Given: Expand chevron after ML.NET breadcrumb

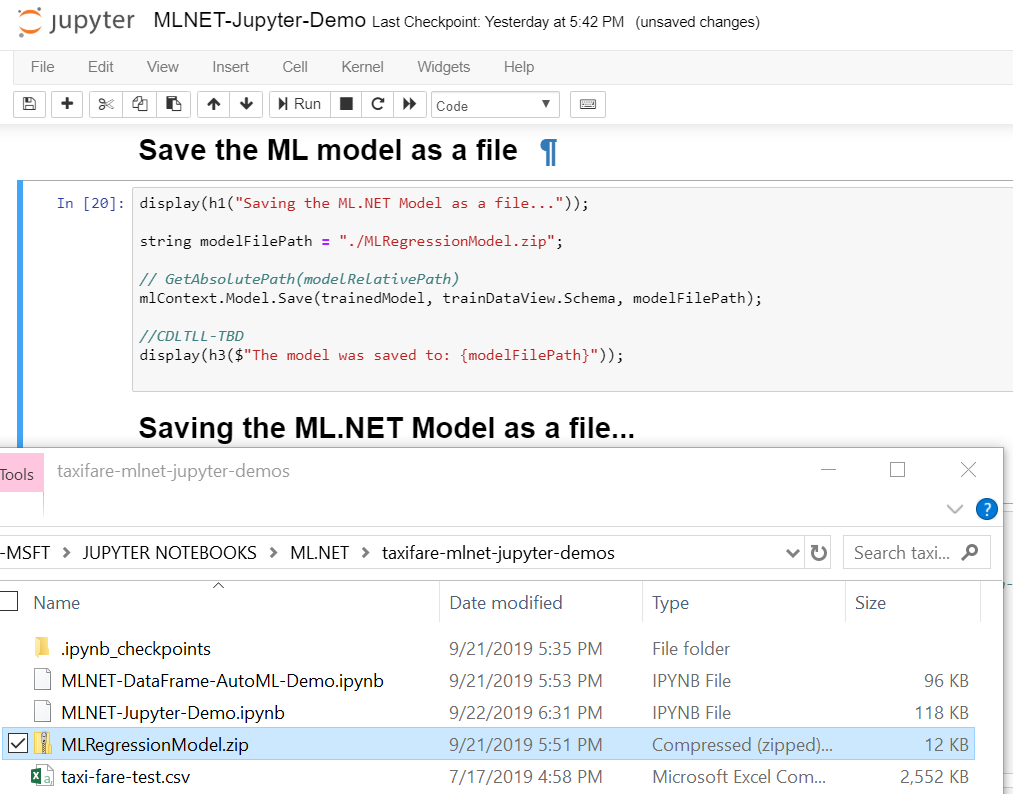Looking at the screenshot, I should click(365, 553).
